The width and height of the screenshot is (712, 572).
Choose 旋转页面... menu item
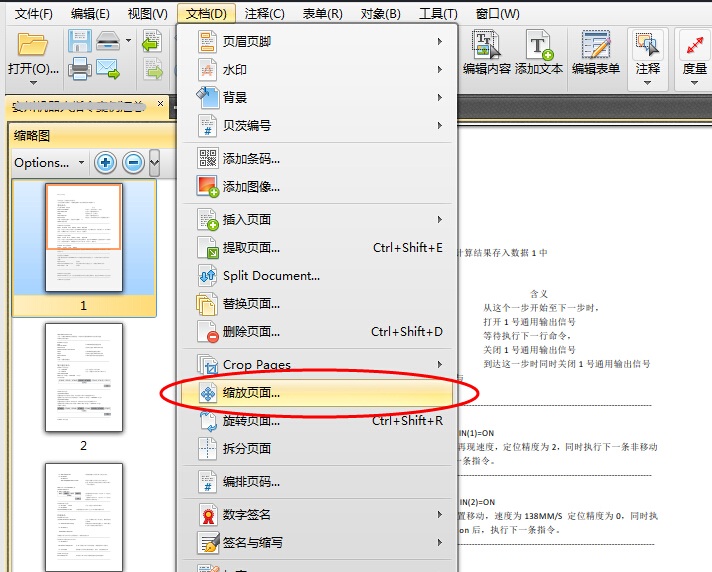click(317, 421)
